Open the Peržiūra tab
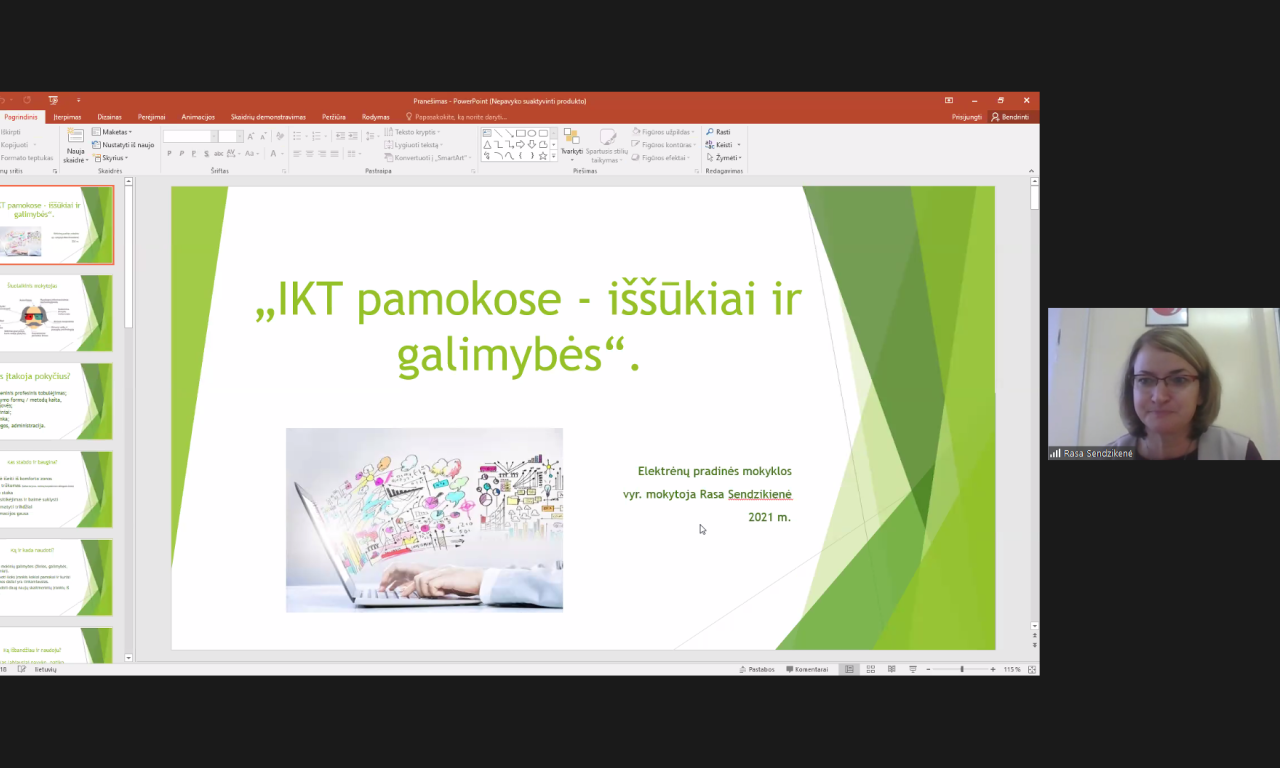 [x=335, y=117]
